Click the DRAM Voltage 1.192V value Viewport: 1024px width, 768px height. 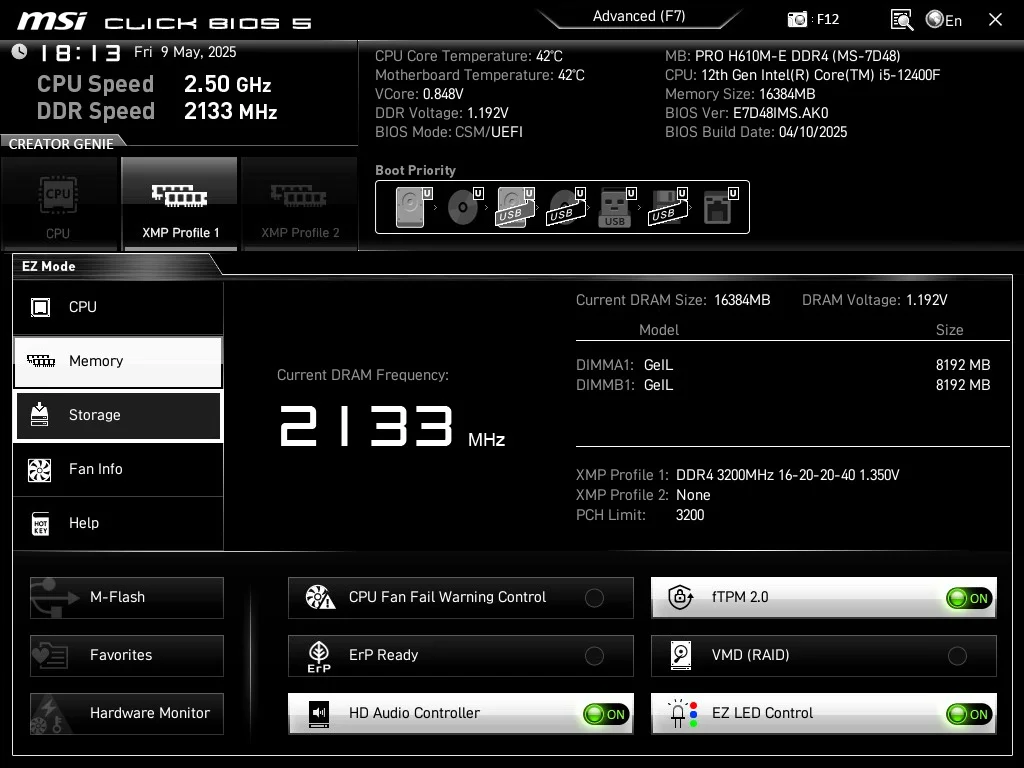click(927, 300)
